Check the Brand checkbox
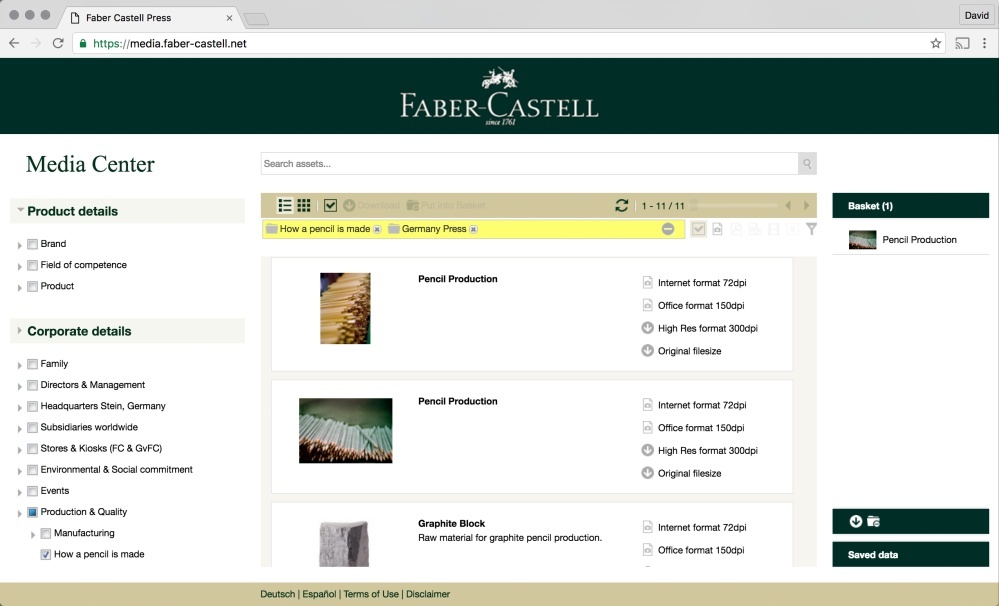 32,244
